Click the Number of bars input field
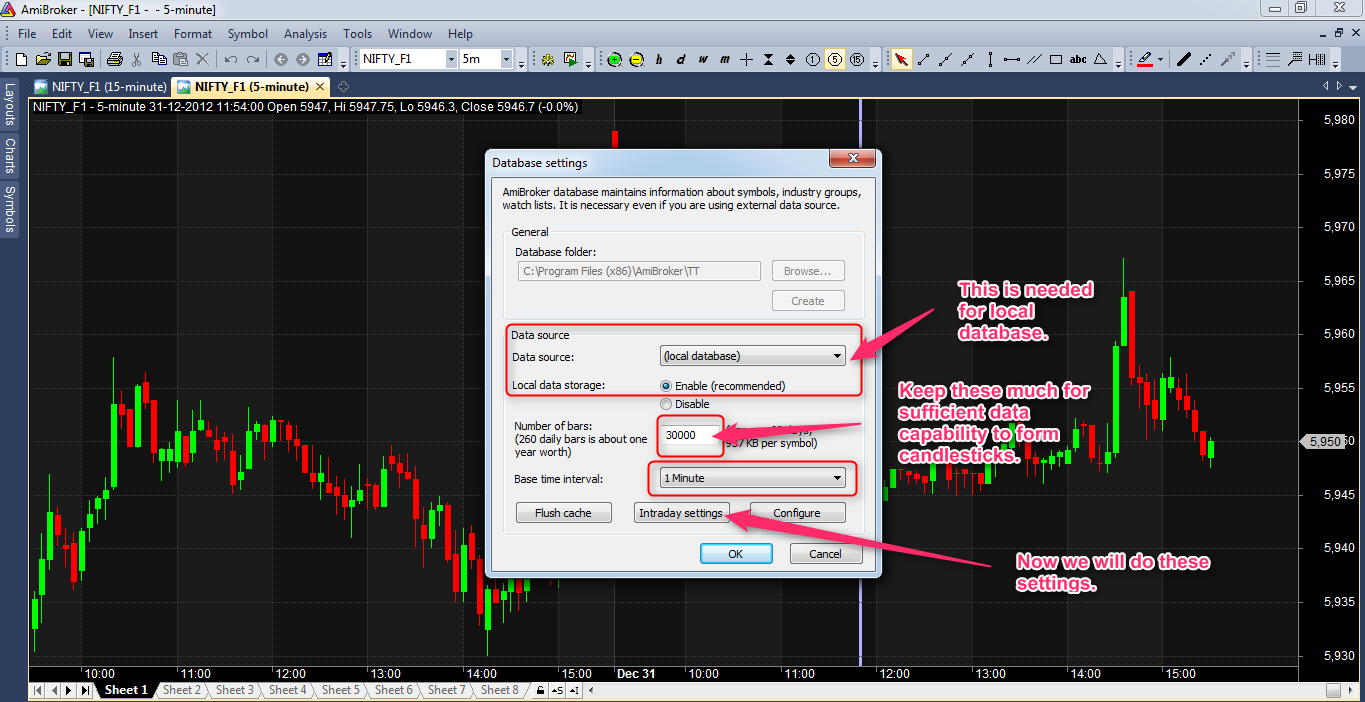 pos(690,436)
